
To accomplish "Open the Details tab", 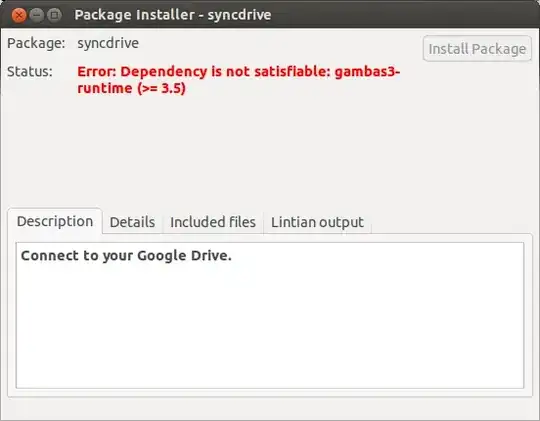I will (x=132, y=222).
